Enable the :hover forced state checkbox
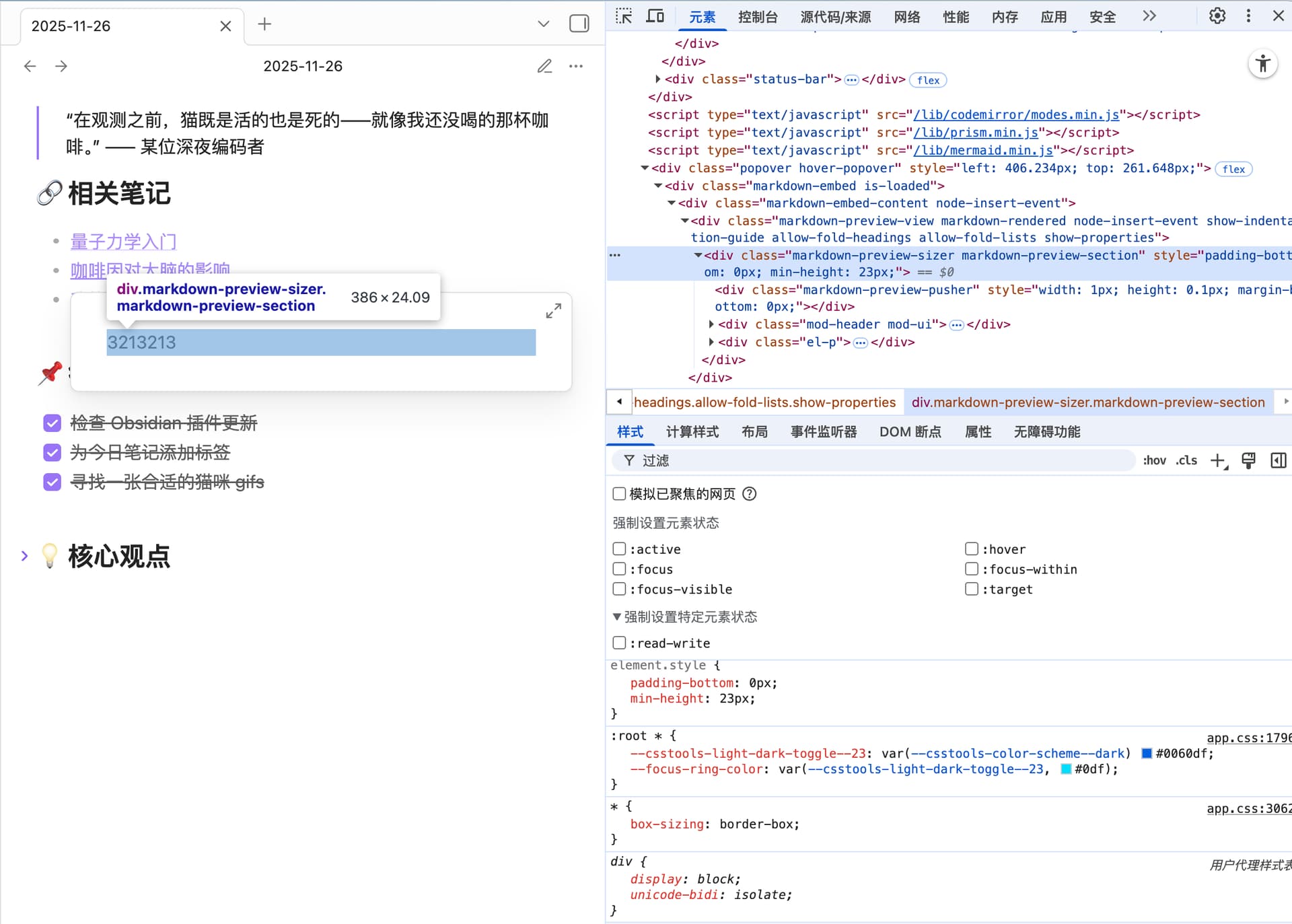The image size is (1292, 924). tap(972, 549)
